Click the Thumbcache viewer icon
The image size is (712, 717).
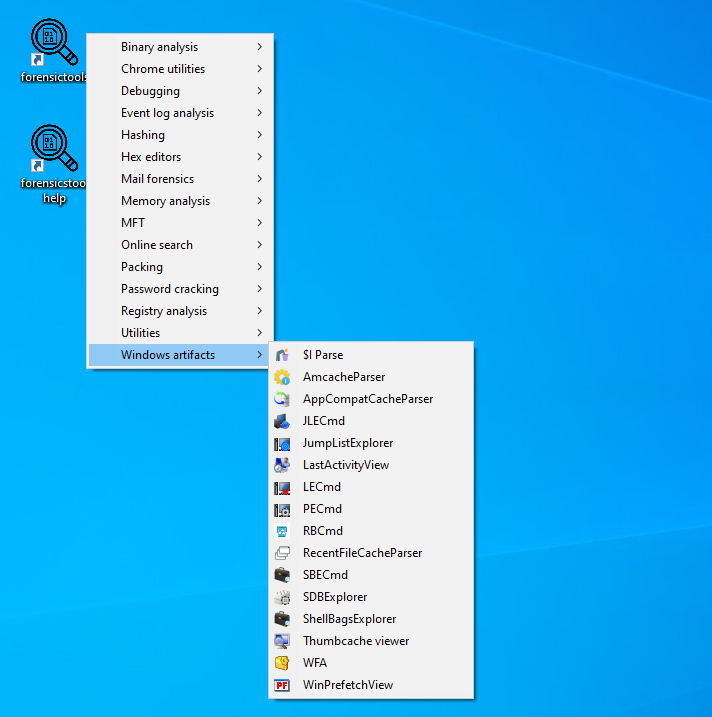tap(282, 641)
